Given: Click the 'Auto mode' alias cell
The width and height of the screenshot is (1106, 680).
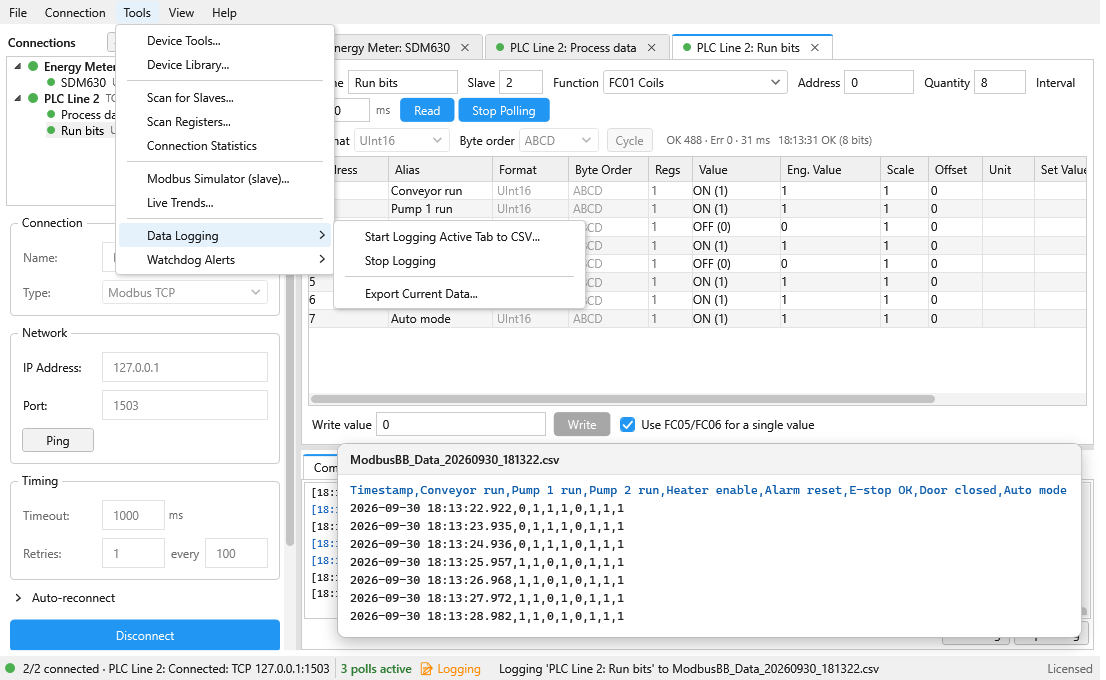Looking at the screenshot, I should [440, 319].
